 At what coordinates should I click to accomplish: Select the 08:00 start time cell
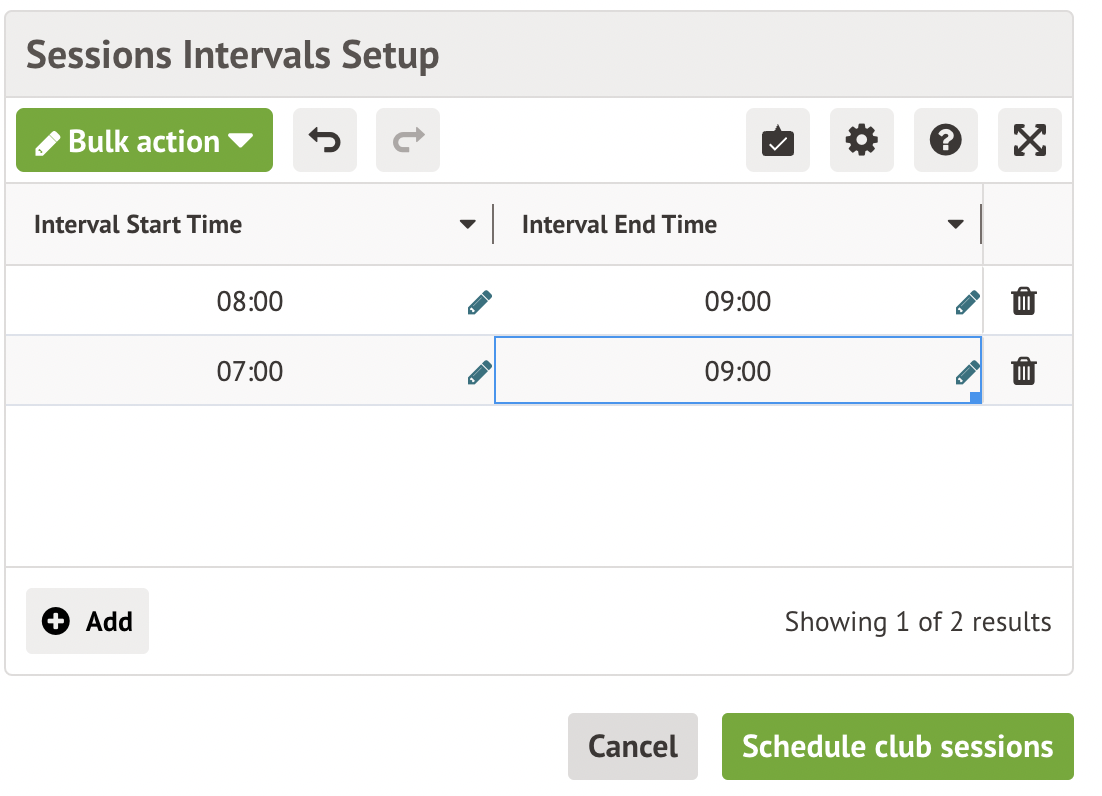coord(250,301)
